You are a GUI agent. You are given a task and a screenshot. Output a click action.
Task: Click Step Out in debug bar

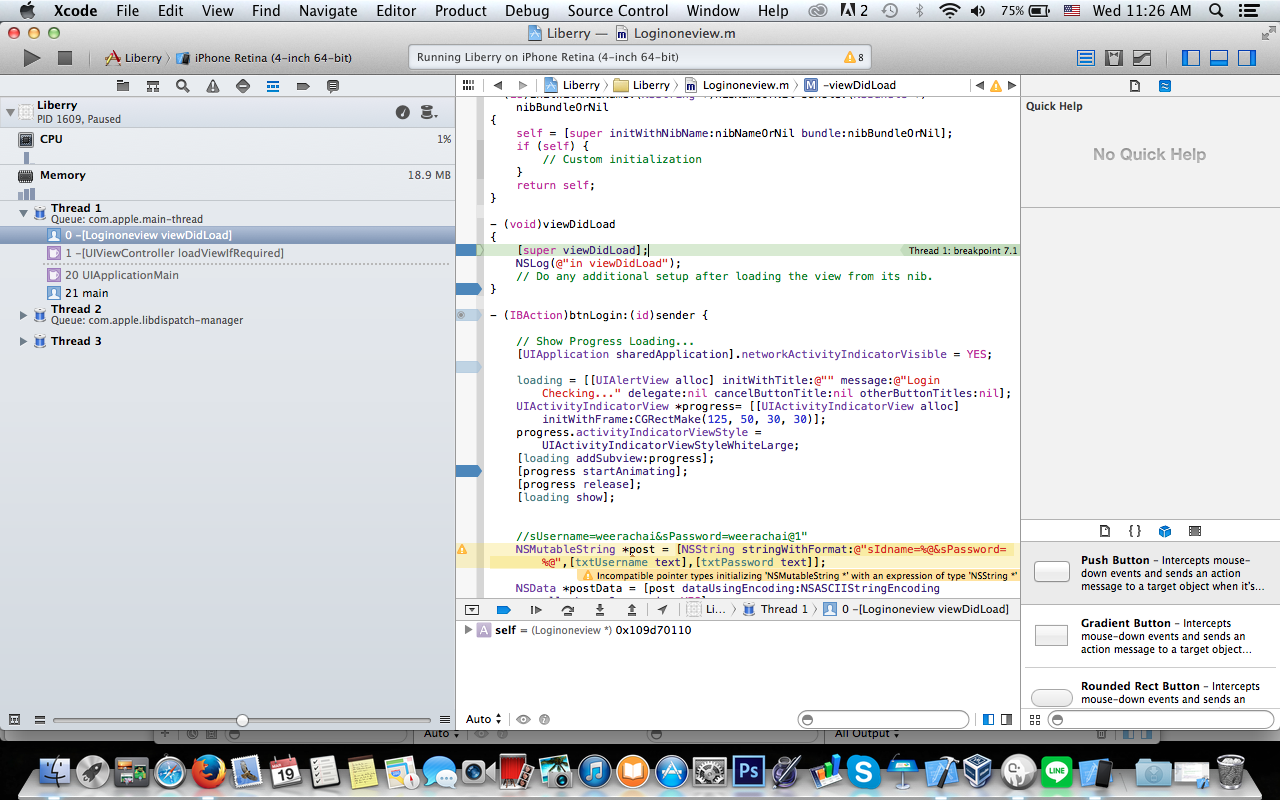[x=632, y=609]
